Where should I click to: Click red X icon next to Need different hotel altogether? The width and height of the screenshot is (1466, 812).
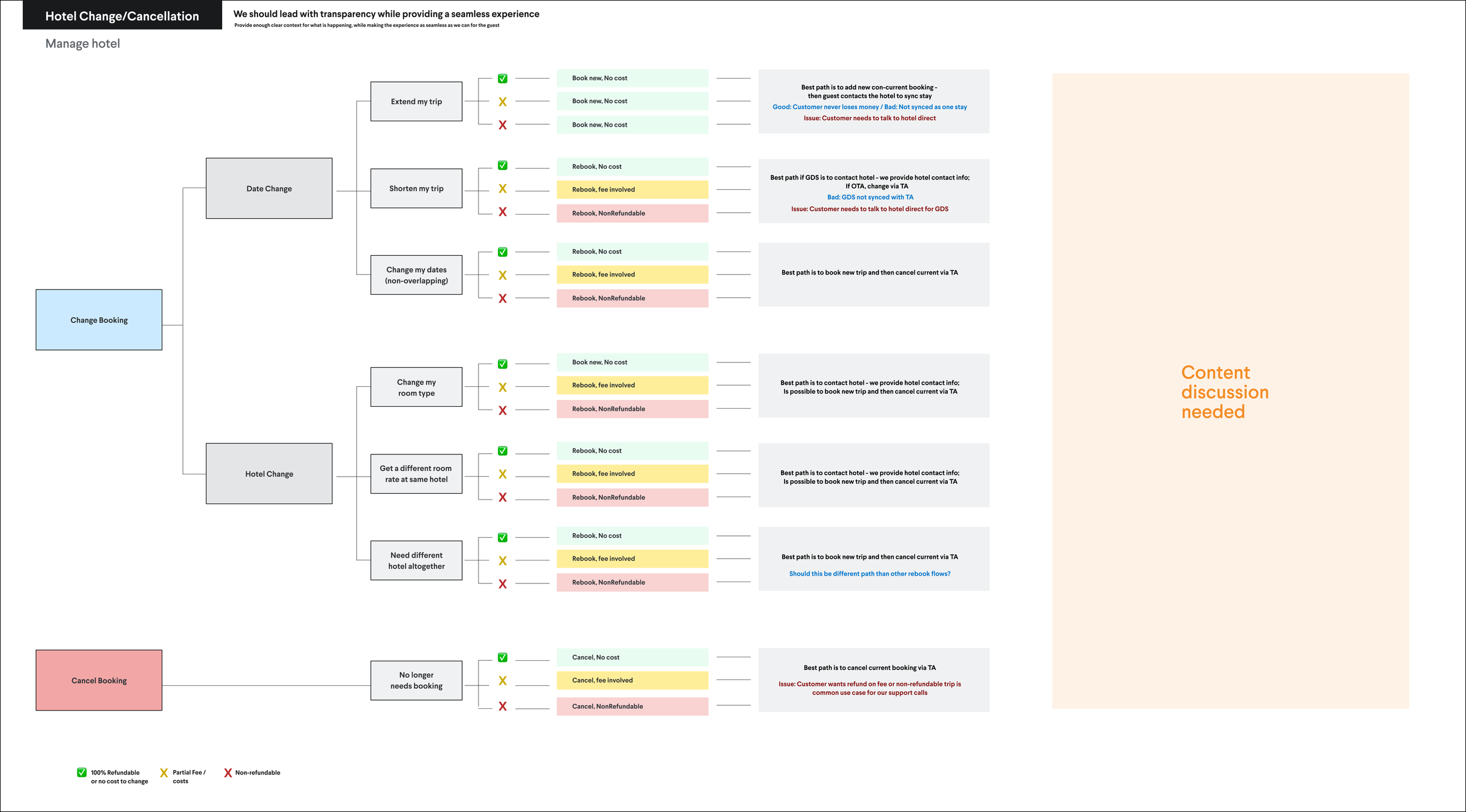(x=503, y=584)
